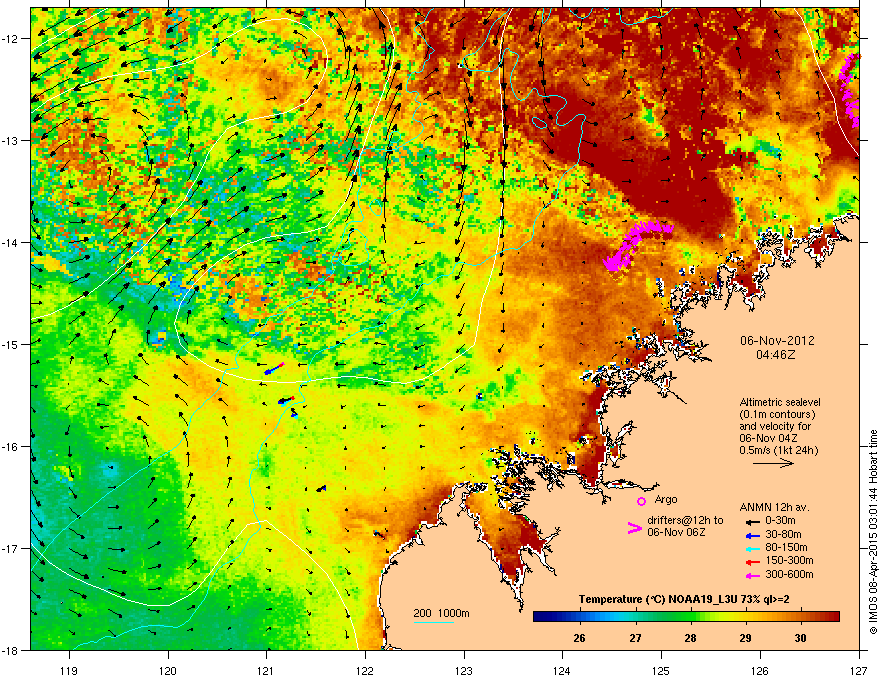Click the dark red end of temperature color bar
This screenshot has height=680, width=880.
click(x=832, y=617)
